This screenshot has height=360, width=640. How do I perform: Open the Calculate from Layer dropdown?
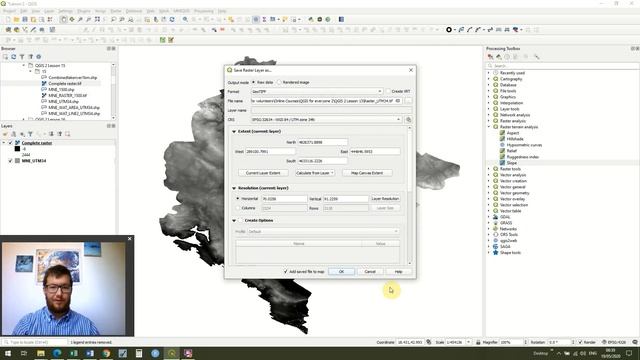pos(315,173)
